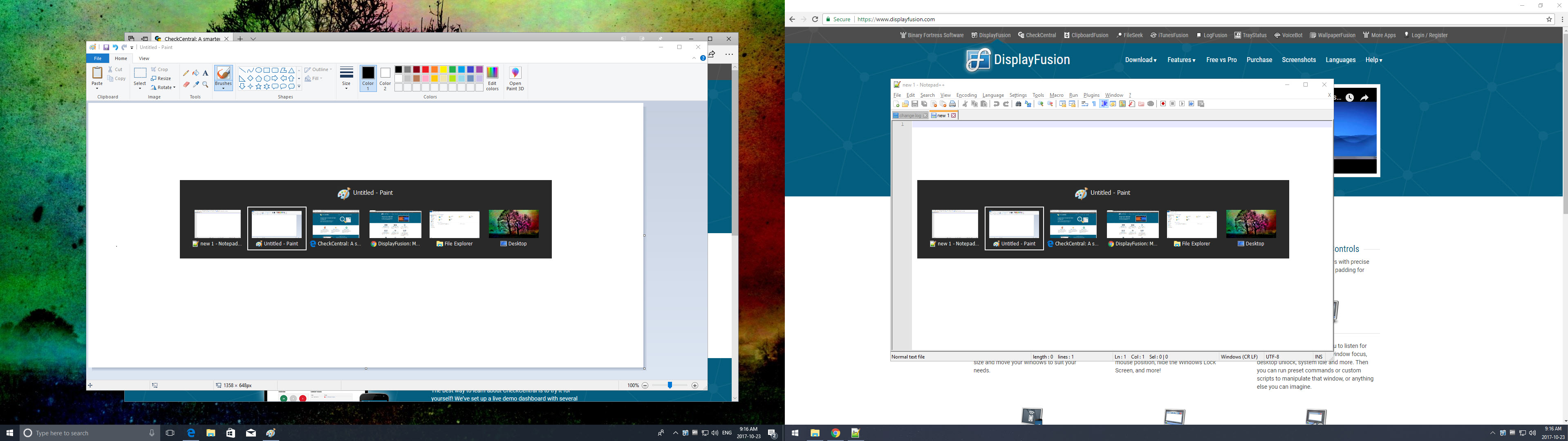The width and height of the screenshot is (1568, 441).
Task: Click Free vs Pro link
Action: click(1221, 60)
